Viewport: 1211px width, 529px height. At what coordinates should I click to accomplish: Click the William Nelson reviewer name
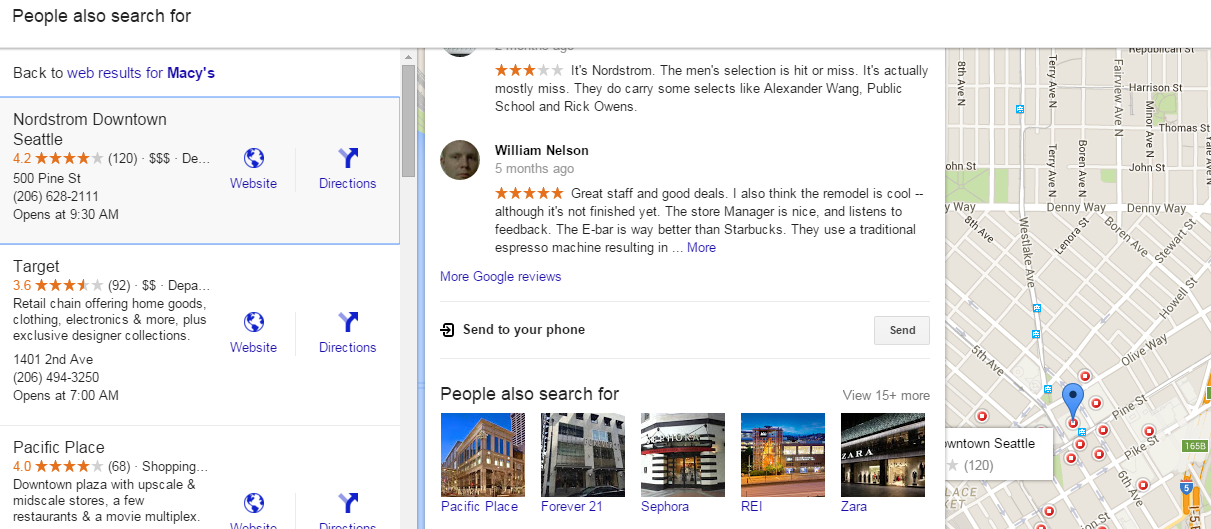pos(541,150)
